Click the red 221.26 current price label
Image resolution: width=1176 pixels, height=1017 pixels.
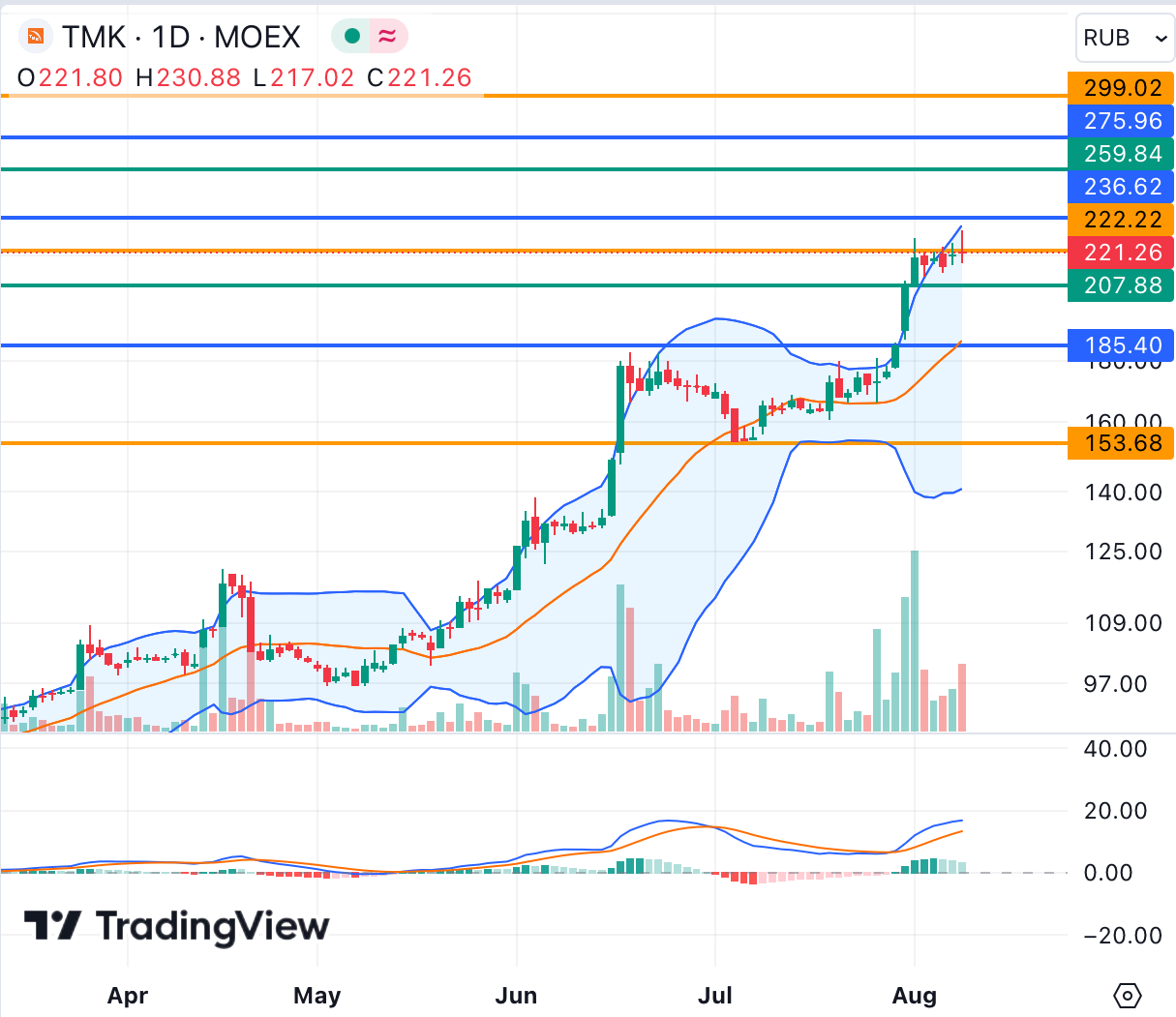coord(1121,253)
